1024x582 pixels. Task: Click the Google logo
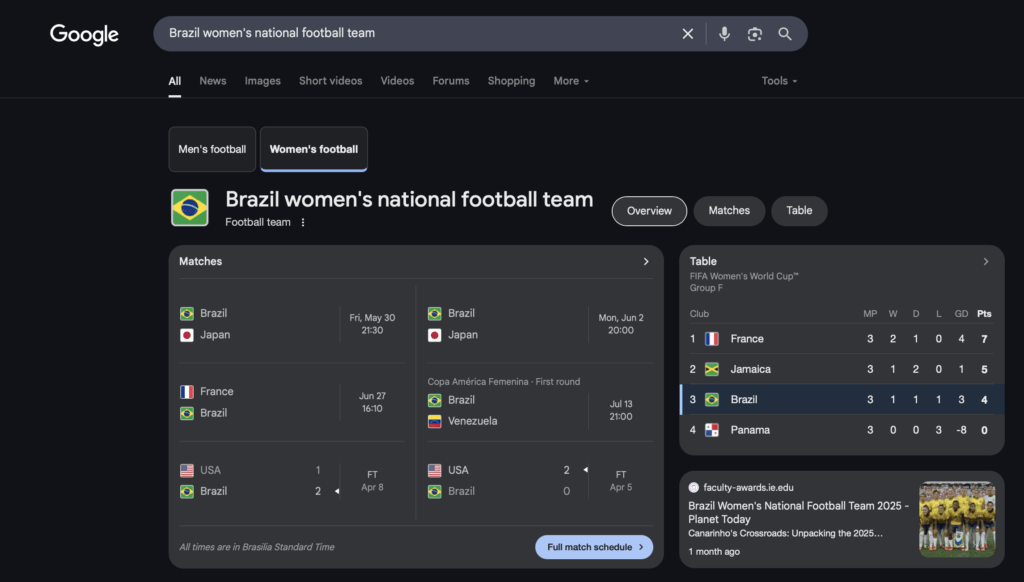(x=84, y=34)
